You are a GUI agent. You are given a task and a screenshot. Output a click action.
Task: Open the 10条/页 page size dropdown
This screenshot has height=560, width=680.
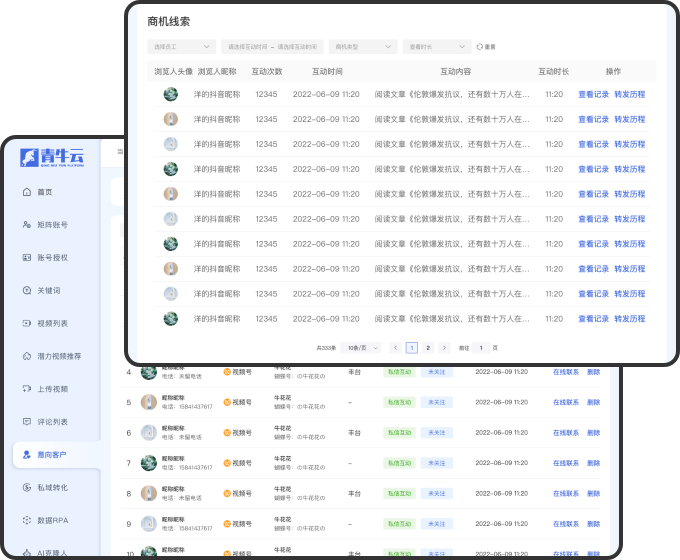[362, 347]
